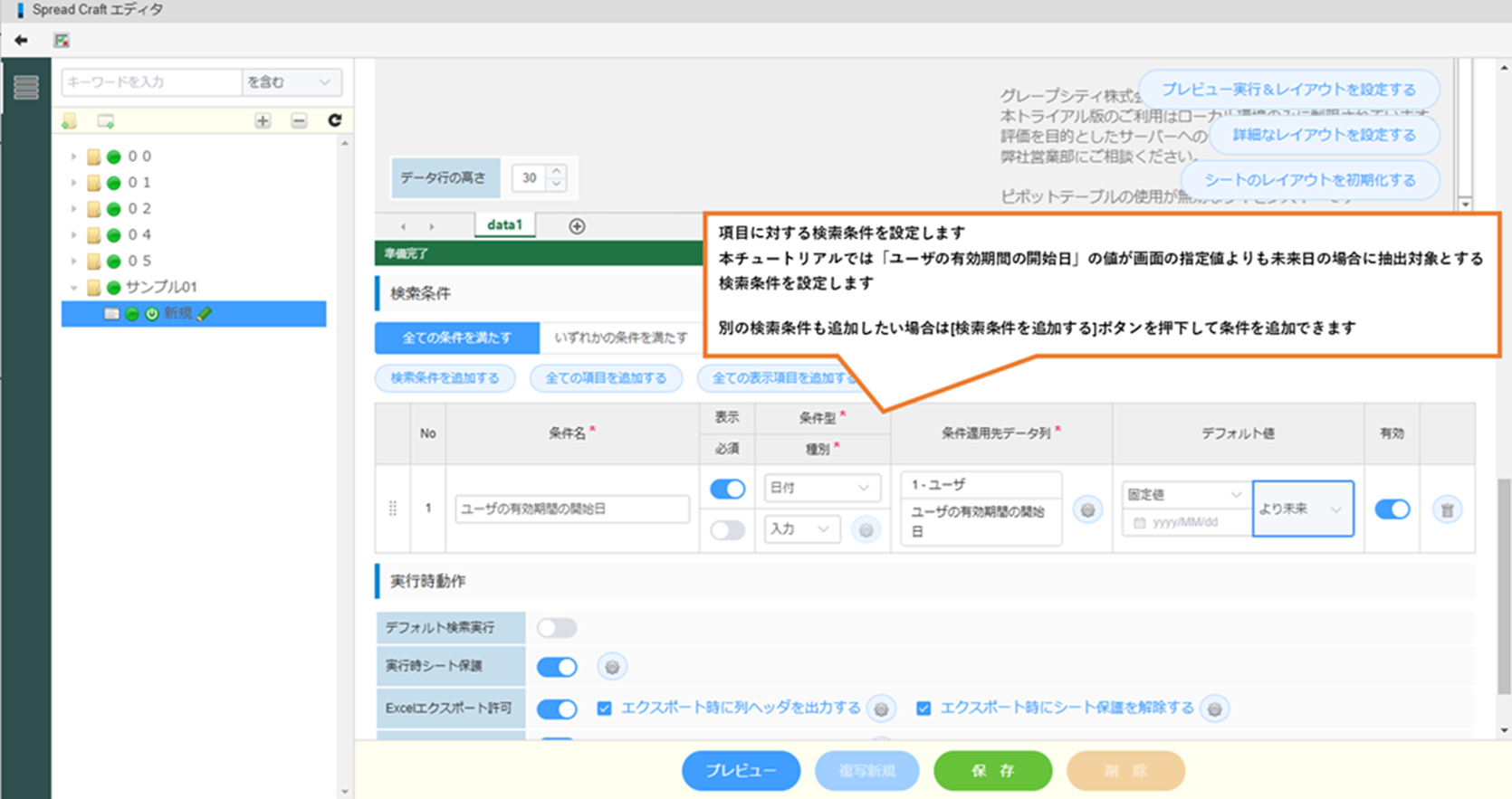Click the minus icon to collapse tree
The height and width of the screenshot is (799, 1512).
click(299, 120)
